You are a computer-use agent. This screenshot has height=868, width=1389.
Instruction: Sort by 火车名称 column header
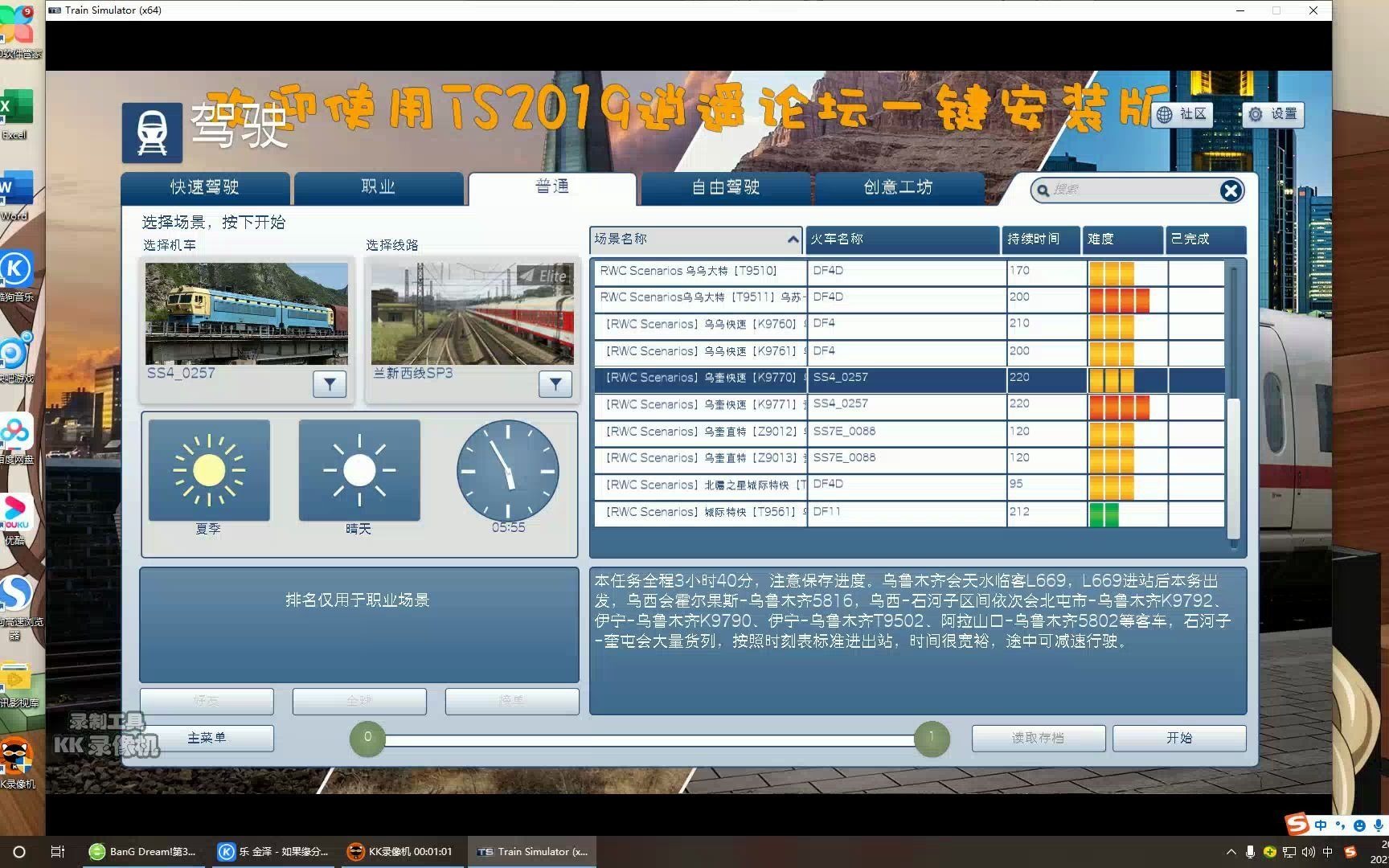click(x=902, y=240)
